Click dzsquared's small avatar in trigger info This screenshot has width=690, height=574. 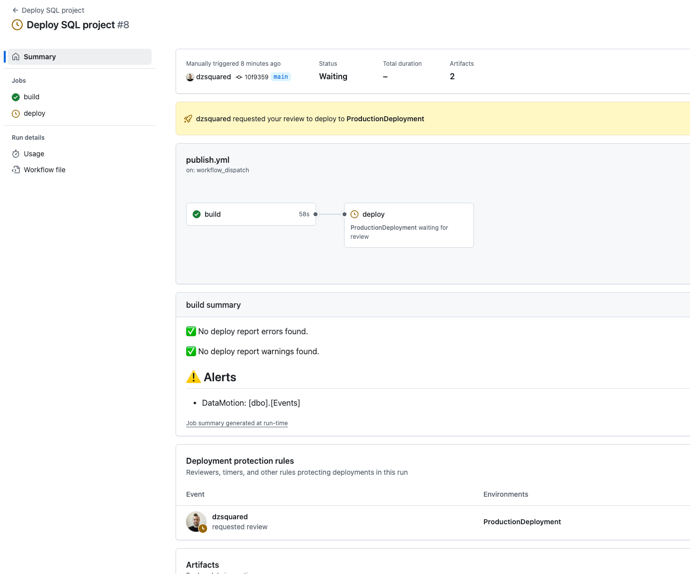pyautogui.click(x=190, y=77)
